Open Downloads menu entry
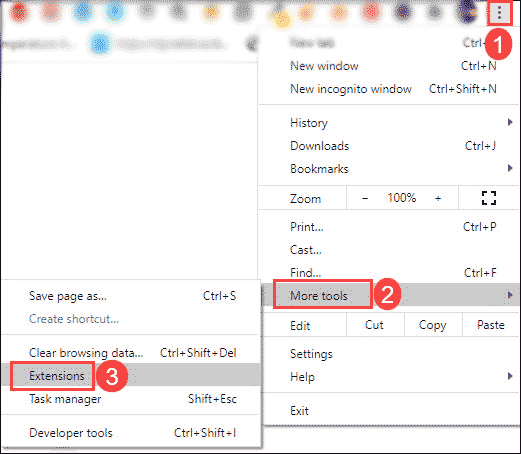This screenshot has width=521, height=454. point(389,146)
